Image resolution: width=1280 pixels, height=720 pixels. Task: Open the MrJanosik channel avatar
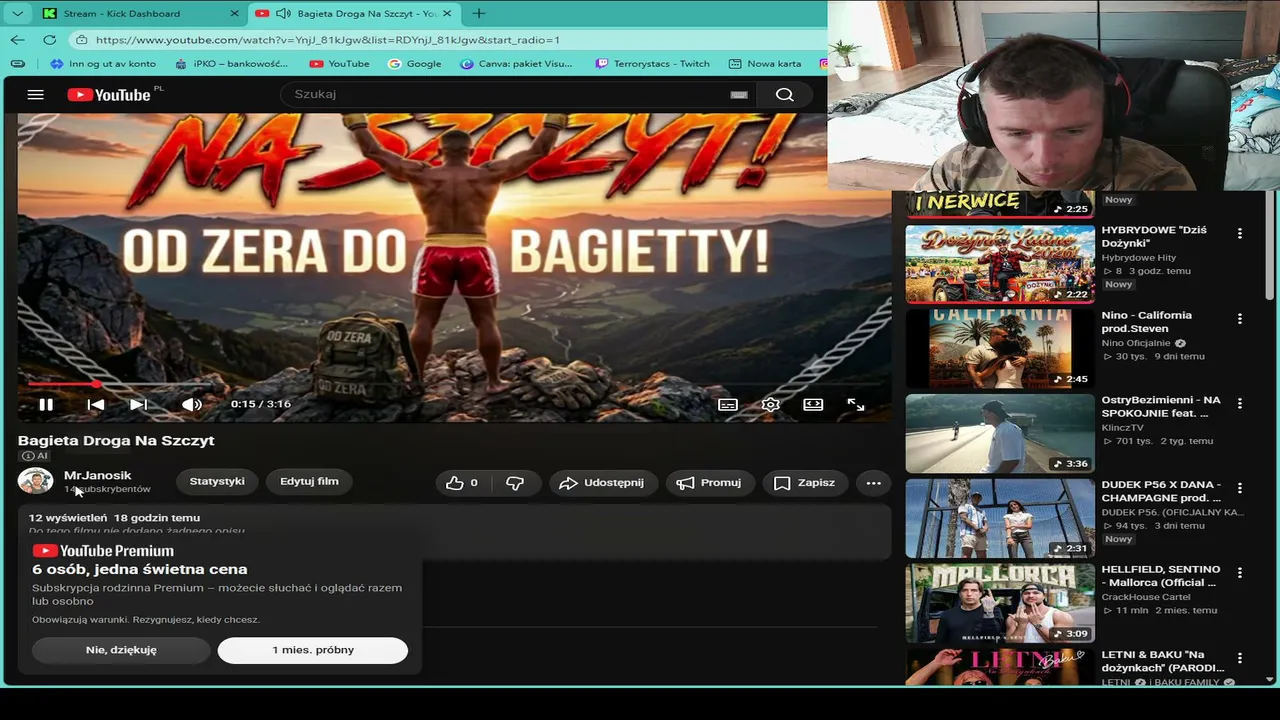pyautogui.click(x=35, y=481)
